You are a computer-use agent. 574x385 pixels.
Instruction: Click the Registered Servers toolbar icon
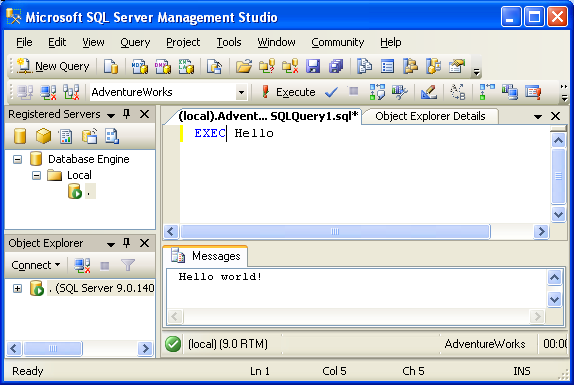click(364, 66)
